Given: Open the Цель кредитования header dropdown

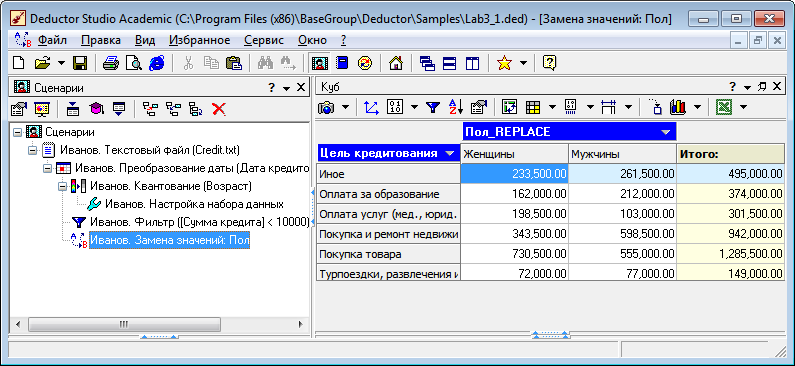Looking at the screenshot, I should [x=449, y=154].
